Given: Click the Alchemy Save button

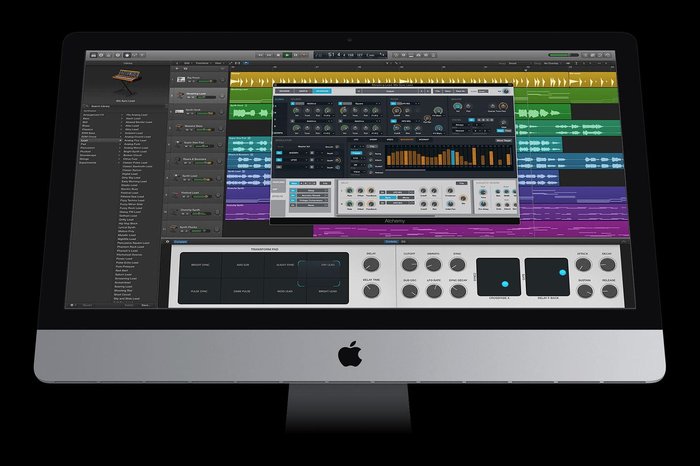Looking at the screenshot, I should point(447,91).
